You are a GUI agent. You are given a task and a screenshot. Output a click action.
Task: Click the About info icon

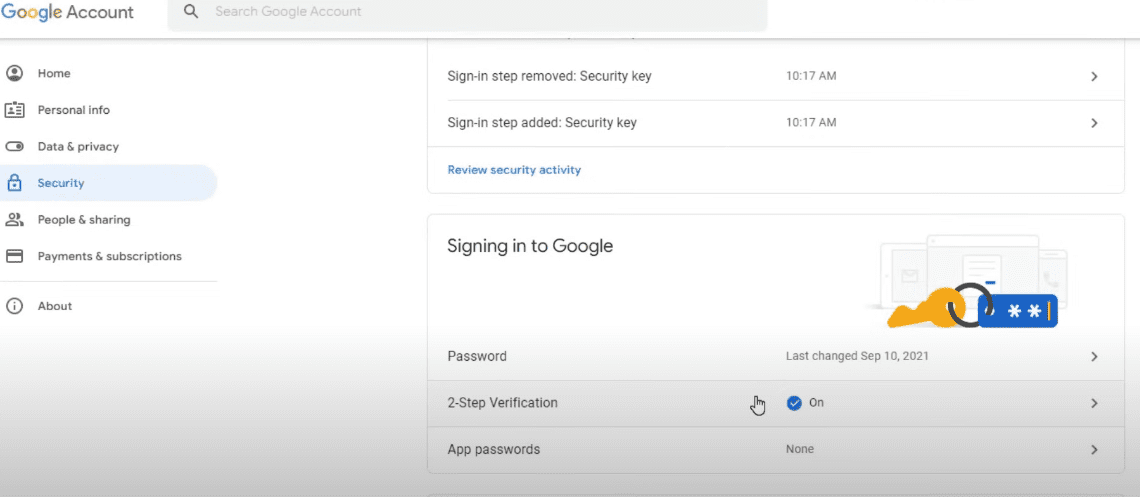click(14, 306)
